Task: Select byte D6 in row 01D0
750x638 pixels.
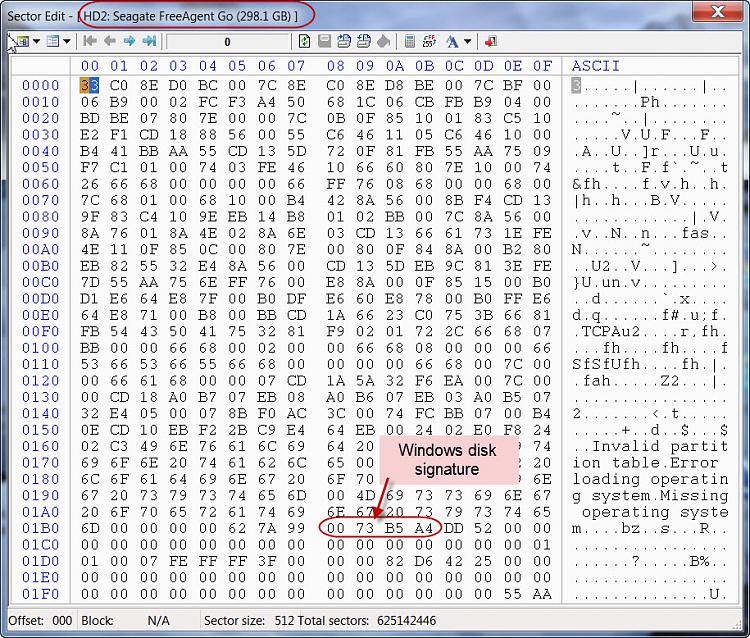Action: [x=424, y=561]
